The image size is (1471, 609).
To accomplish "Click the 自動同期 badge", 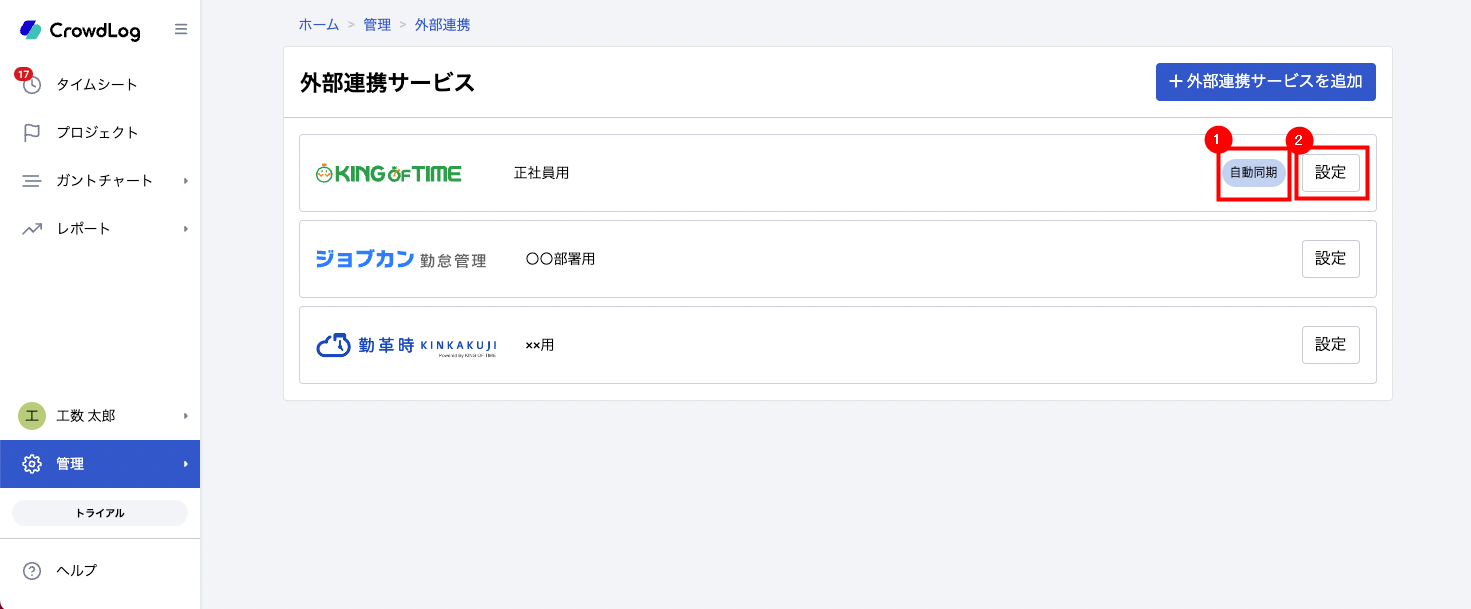I will click(x=1253, y=172).
